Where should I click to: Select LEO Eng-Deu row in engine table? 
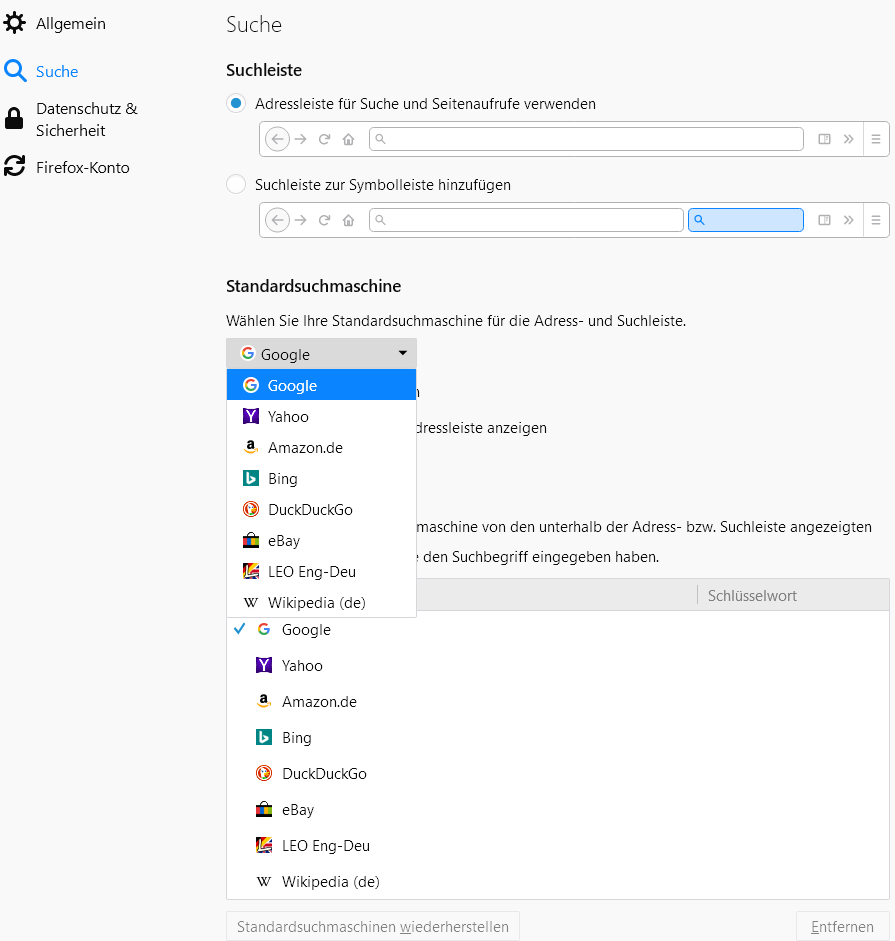pyautogui.click(x=558, y=845)
